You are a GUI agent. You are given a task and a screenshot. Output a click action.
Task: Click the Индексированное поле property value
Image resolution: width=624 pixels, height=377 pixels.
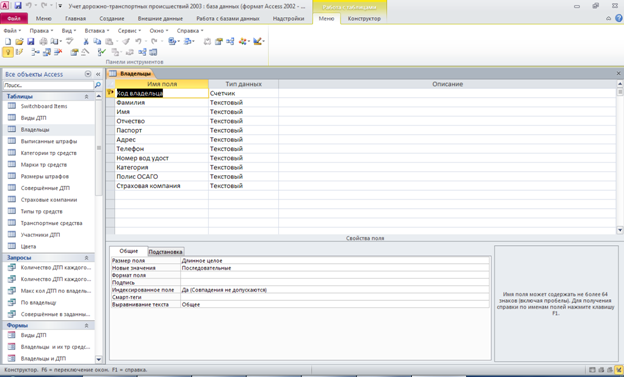(335, 290)
